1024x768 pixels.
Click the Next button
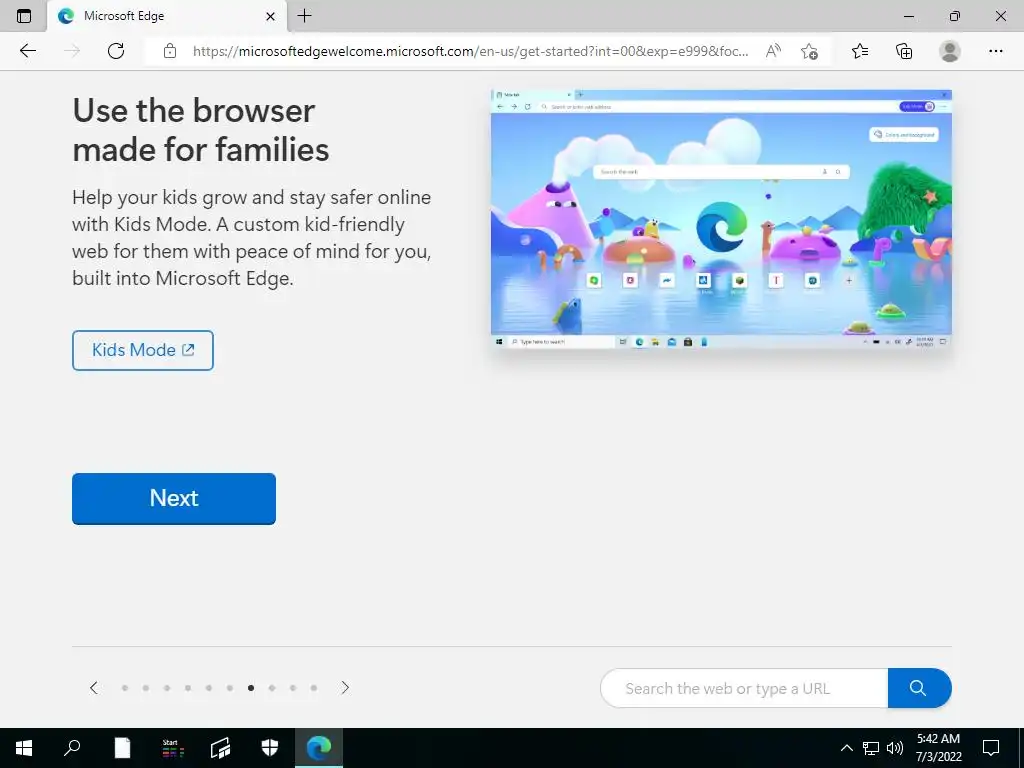click(x=174, y=498)
